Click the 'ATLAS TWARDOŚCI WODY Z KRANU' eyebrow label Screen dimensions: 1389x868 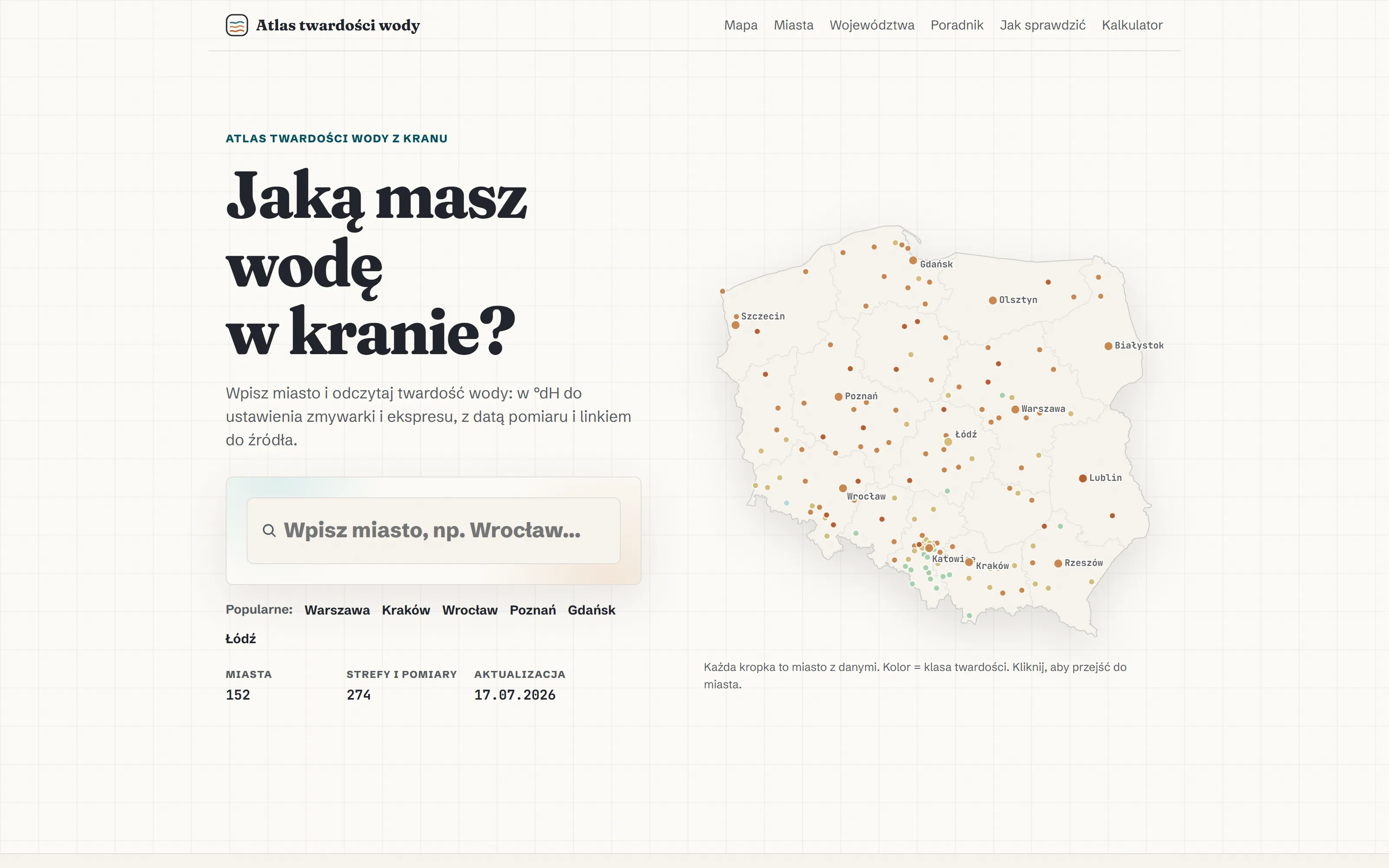click(x=336, y=138)
